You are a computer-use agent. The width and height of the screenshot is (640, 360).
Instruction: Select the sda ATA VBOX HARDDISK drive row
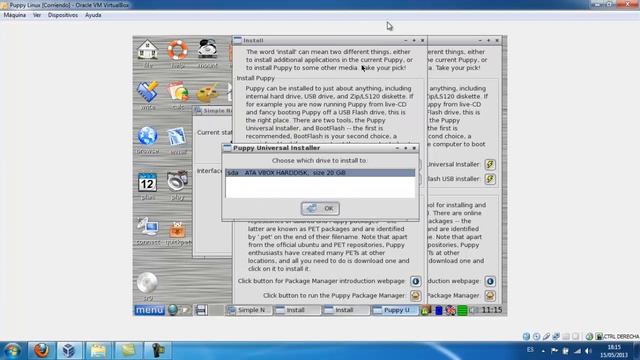tap(320, 173)
